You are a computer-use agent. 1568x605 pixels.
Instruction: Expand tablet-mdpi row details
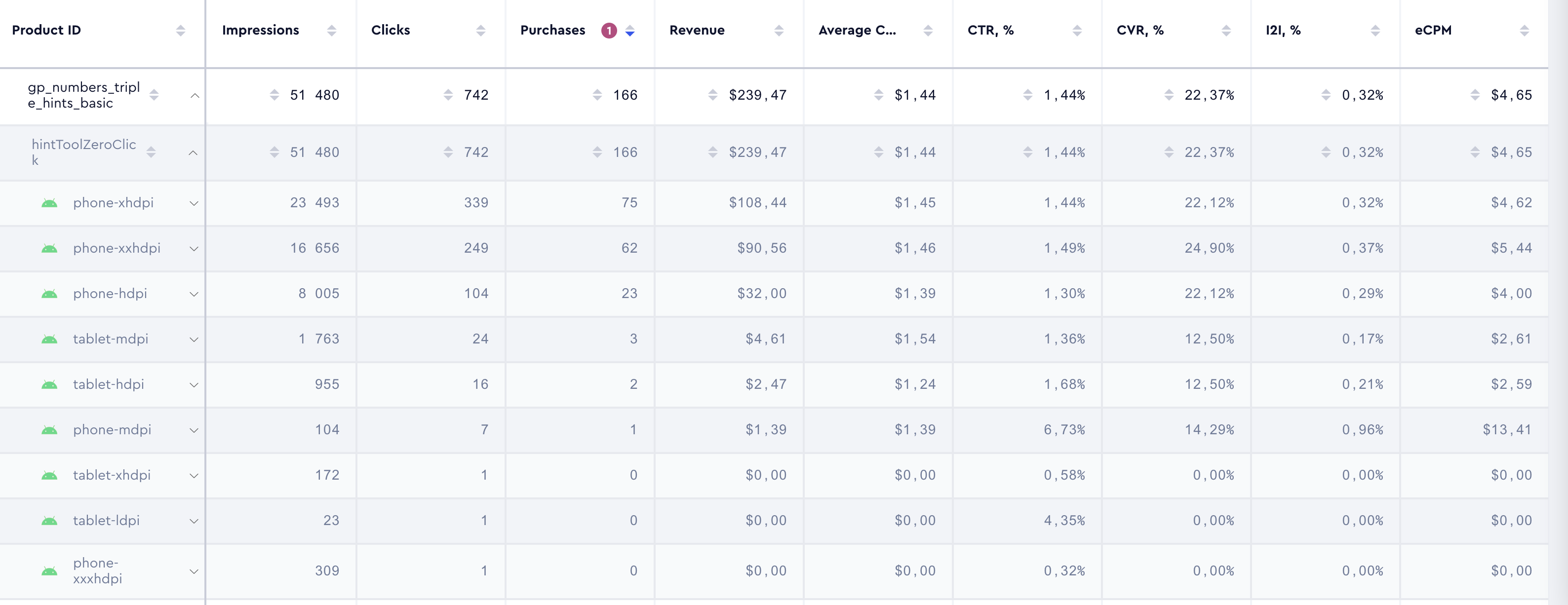(x=194, y=340)
